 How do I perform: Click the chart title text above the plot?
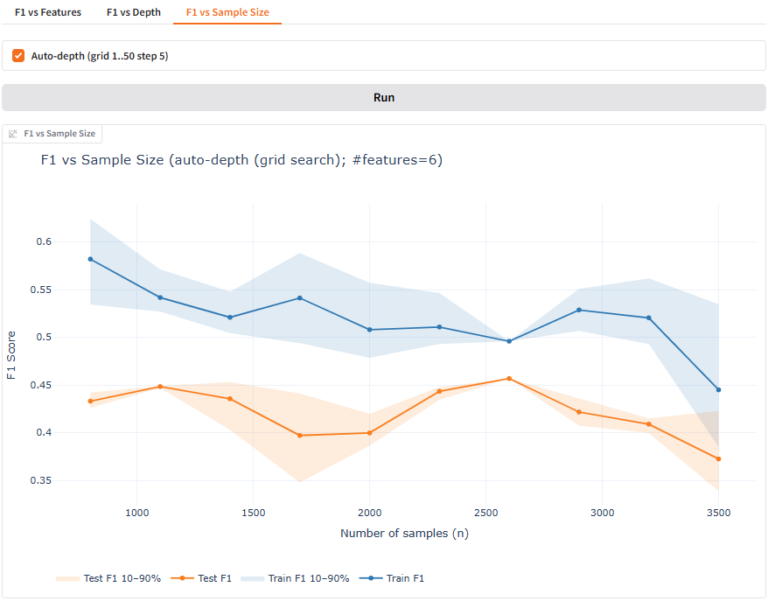pos(241,160)
